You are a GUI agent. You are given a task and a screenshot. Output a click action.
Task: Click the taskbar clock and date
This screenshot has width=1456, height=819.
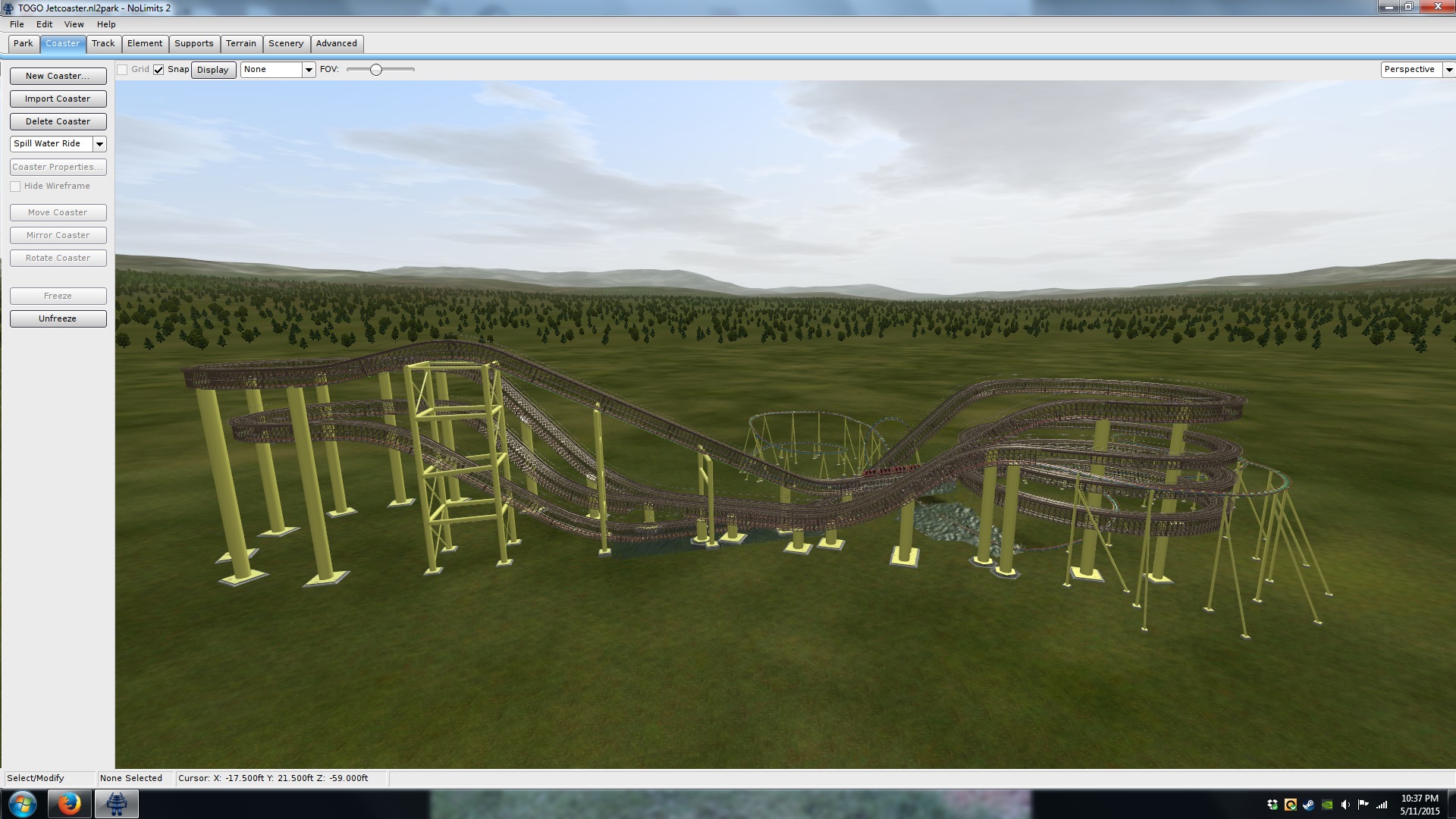1420,805
